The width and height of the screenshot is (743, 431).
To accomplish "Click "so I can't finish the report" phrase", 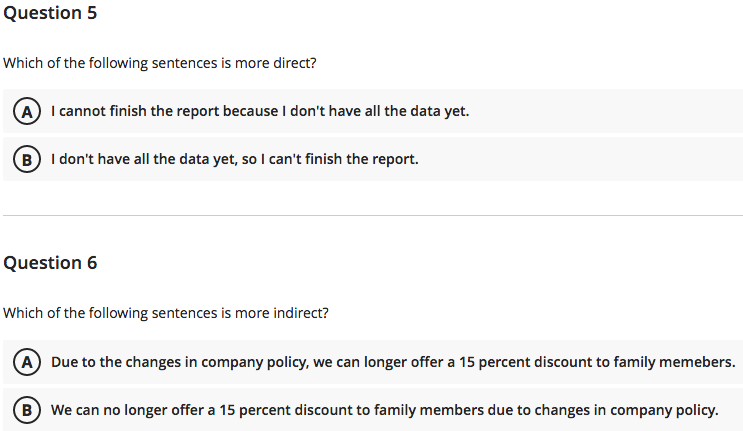I will (x=340, y=159).
